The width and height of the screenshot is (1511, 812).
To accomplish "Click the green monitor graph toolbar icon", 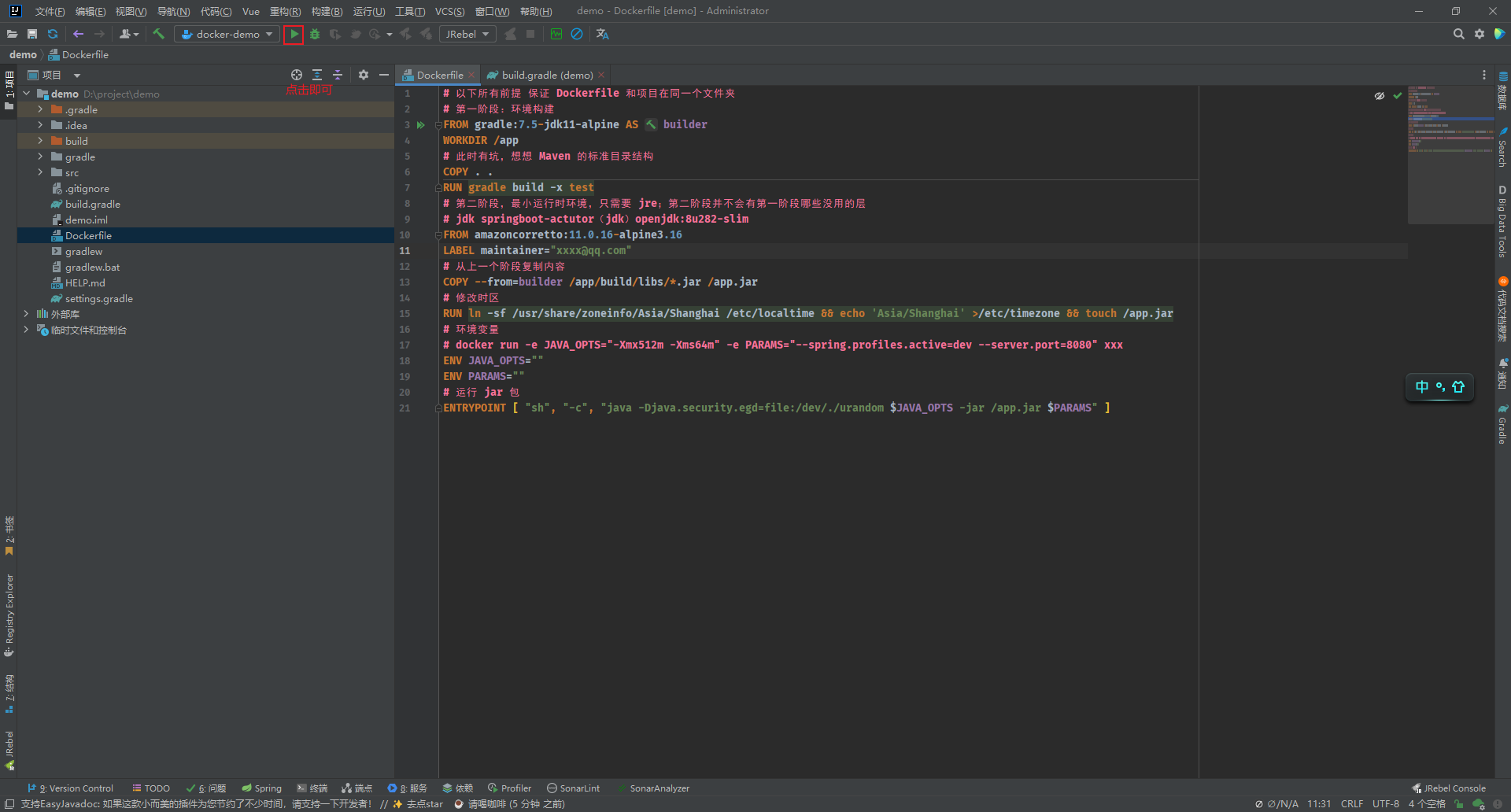I will click(556, 34).
